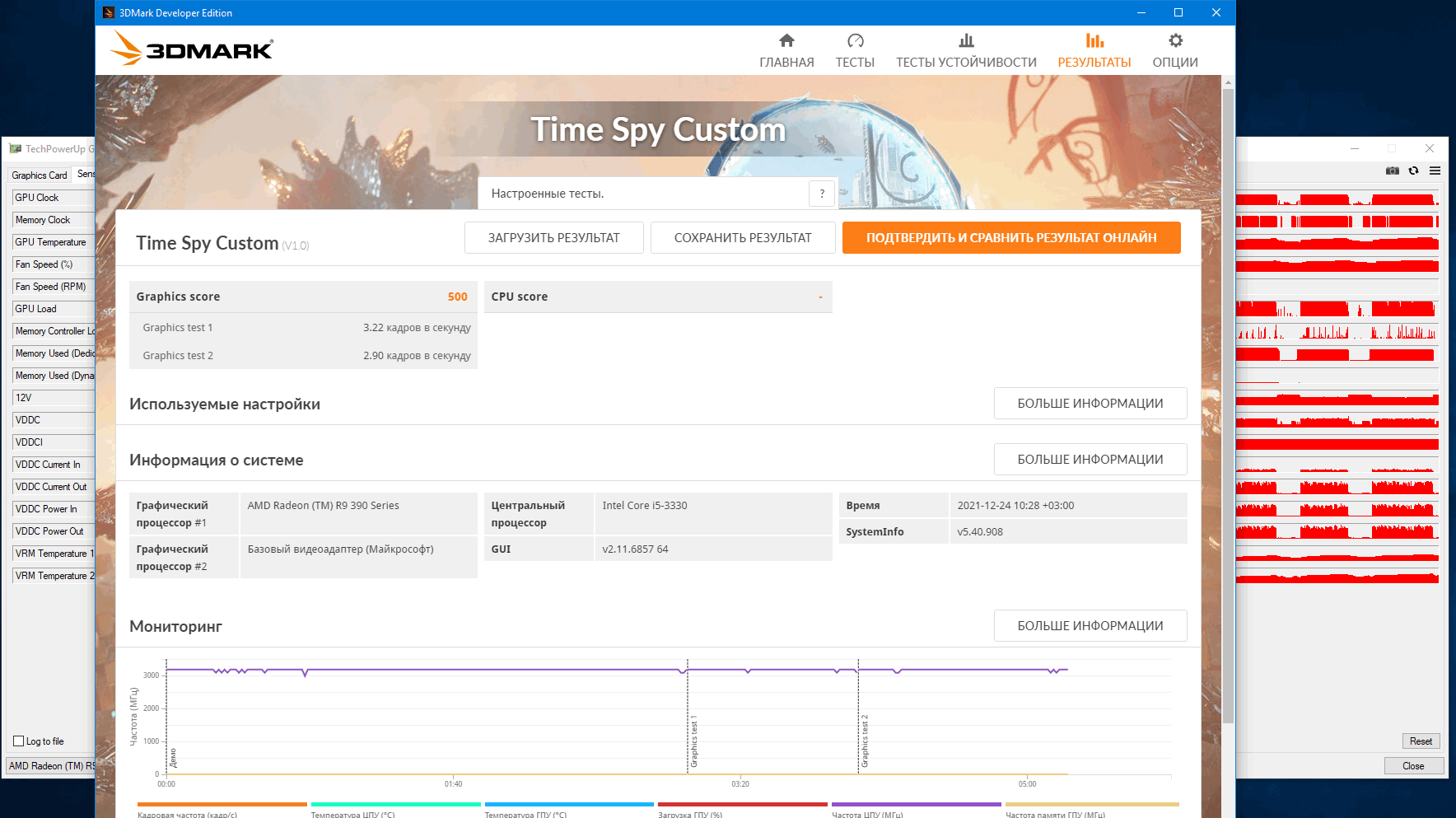
Task: Open more info for Информация о системе
Action: 1090,460
